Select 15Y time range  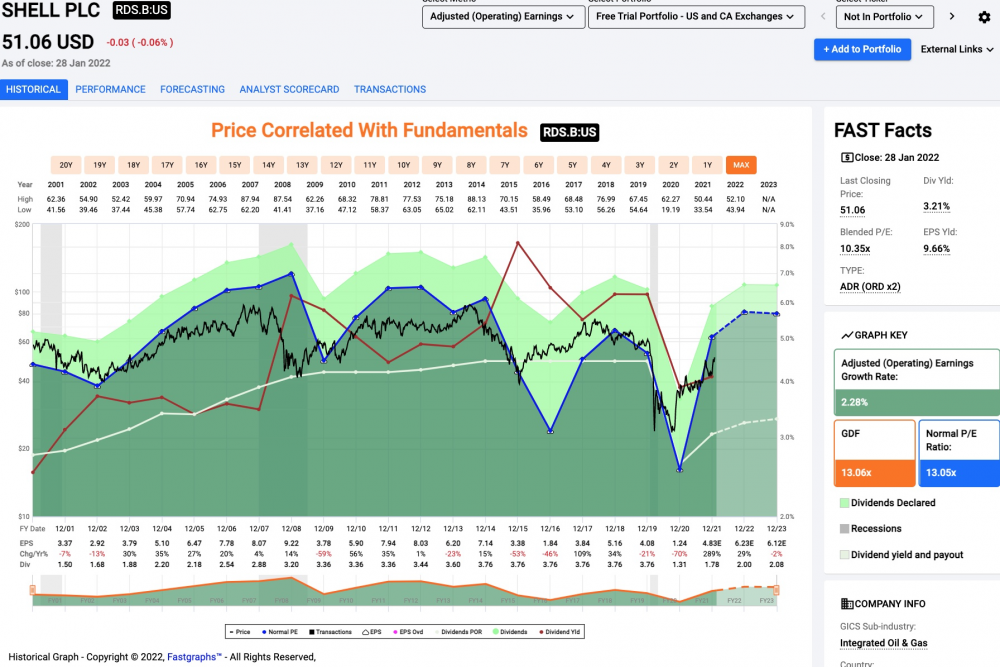(235, 165)
